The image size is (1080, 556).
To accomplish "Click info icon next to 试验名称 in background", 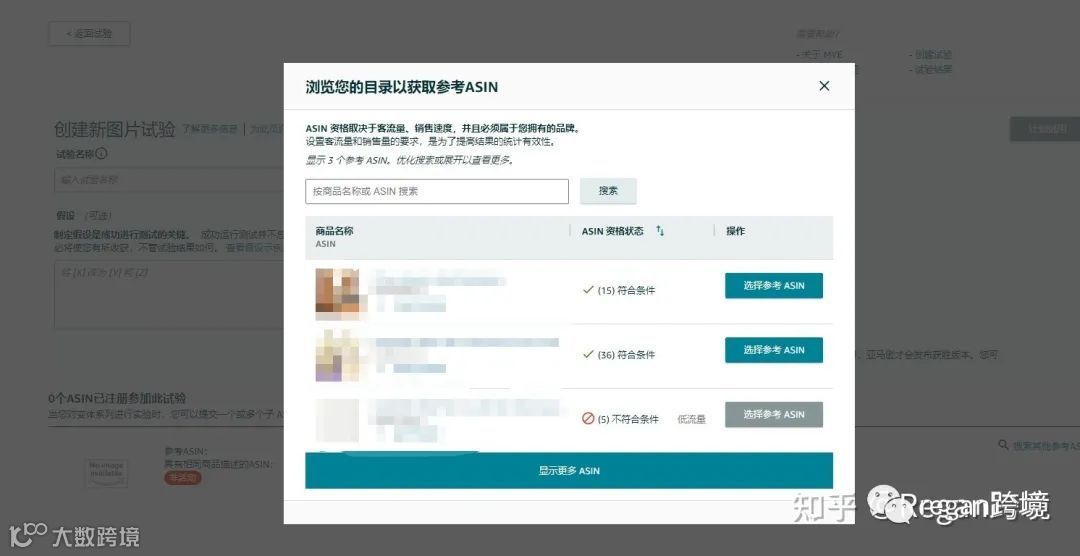I will (101, 154).
